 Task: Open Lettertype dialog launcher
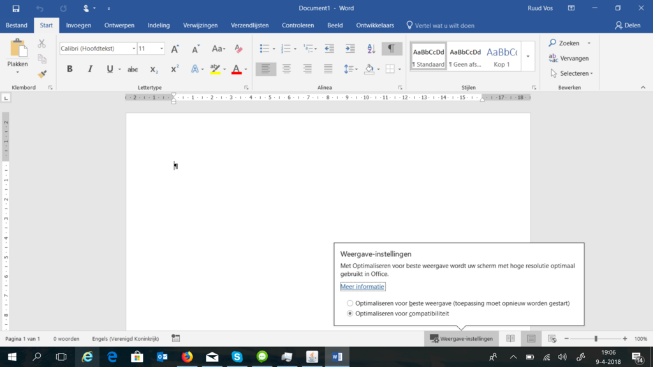pos(246,87)
